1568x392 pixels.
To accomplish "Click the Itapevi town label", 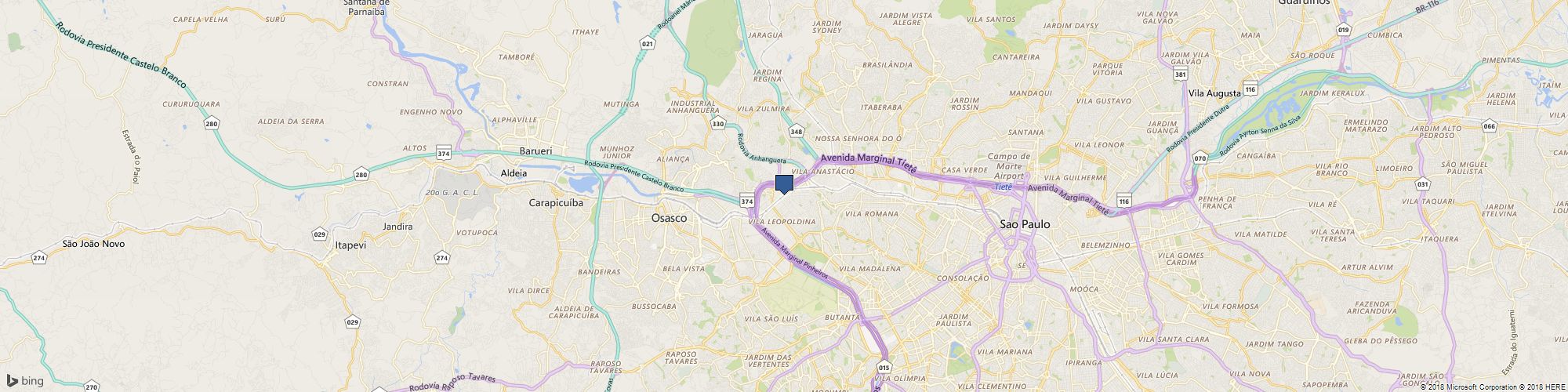I will pos(350,245).
